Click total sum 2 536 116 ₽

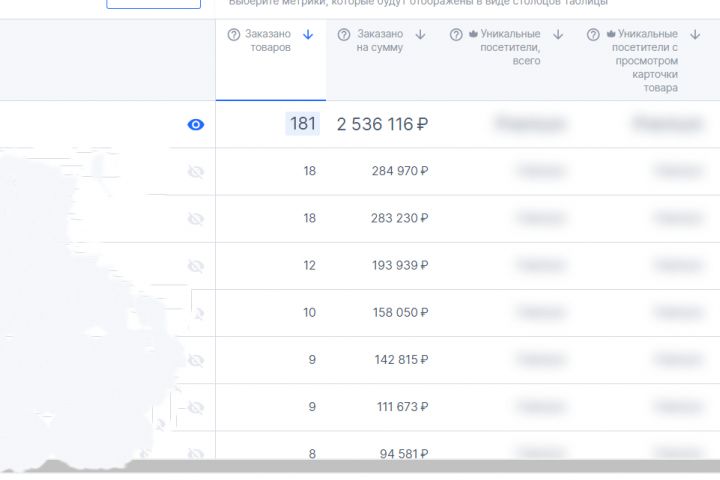click(x=382, y=124)
